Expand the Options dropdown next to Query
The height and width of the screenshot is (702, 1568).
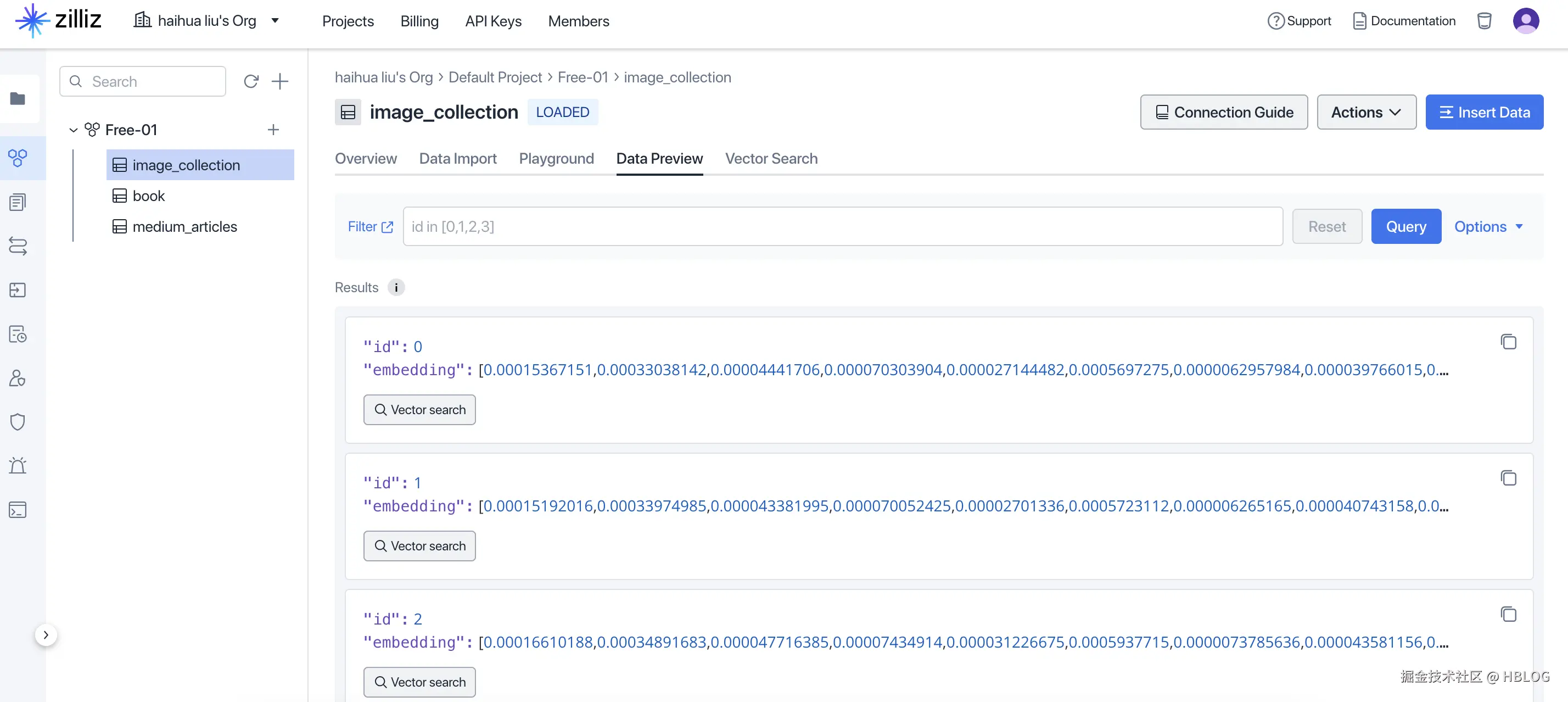point(1488,226)
